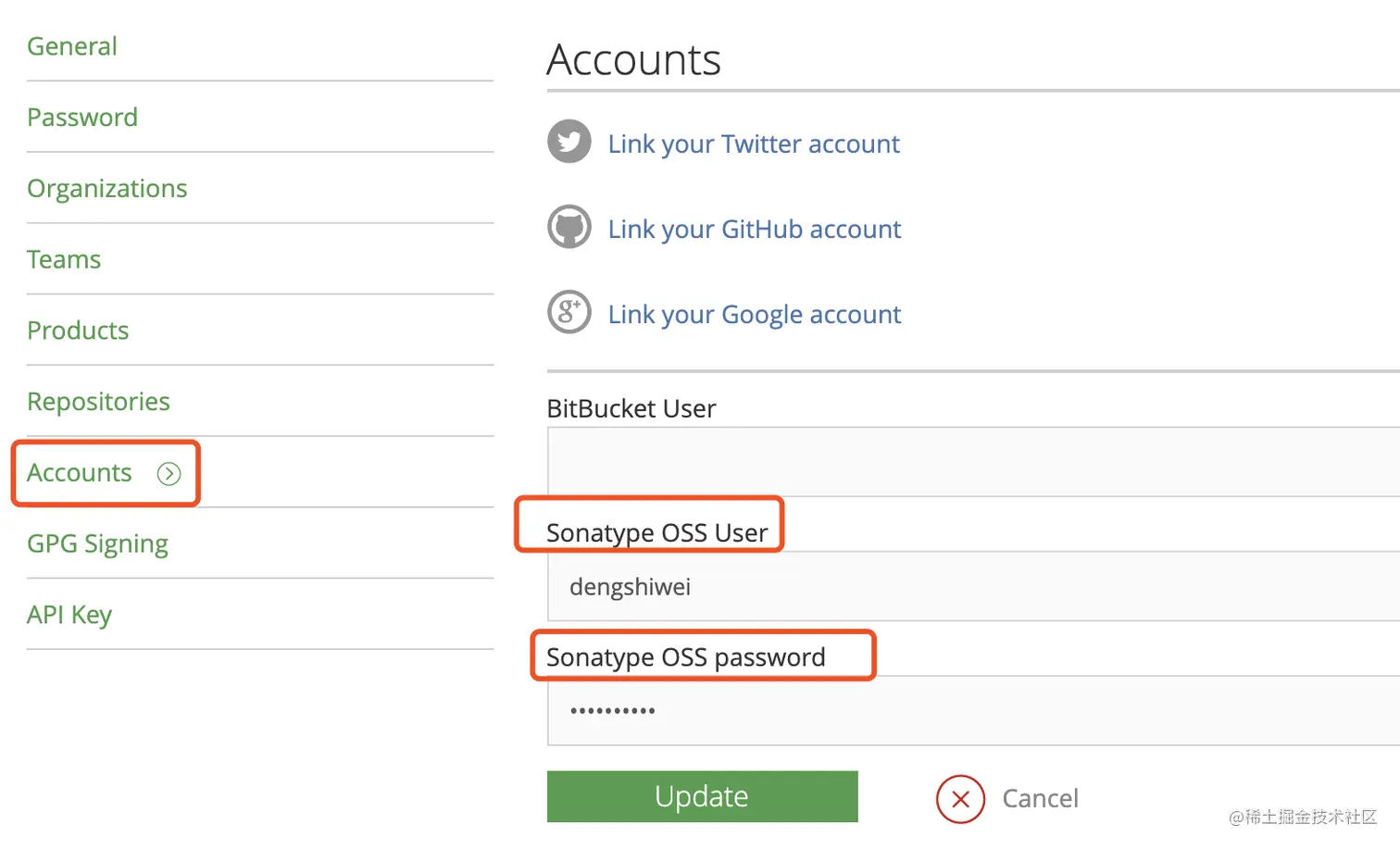Click the red X cancel icon

tap(960, 798)
